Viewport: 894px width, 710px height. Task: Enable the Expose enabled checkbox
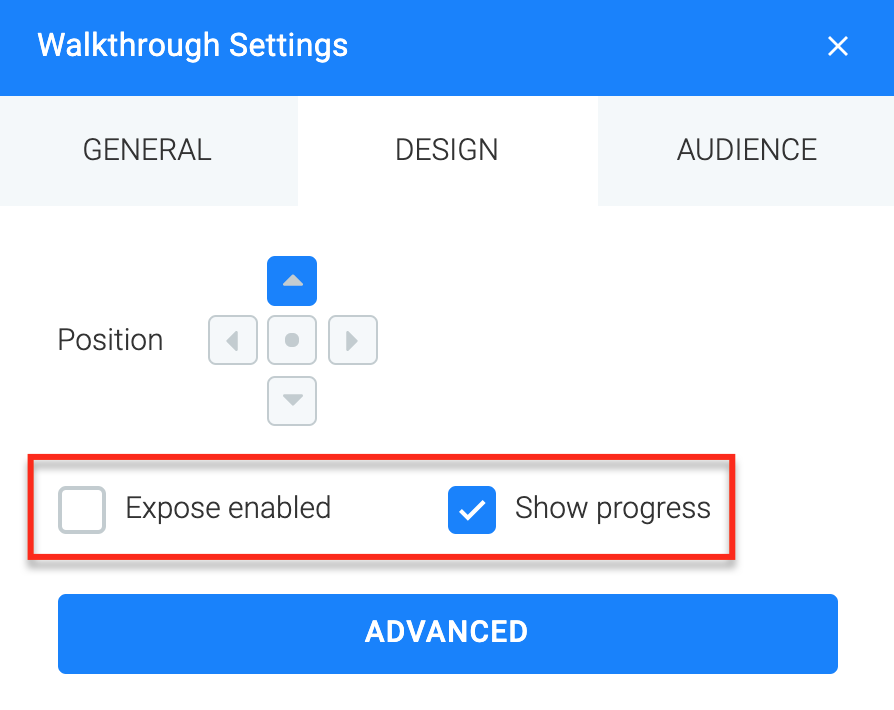tap(82, 510)
